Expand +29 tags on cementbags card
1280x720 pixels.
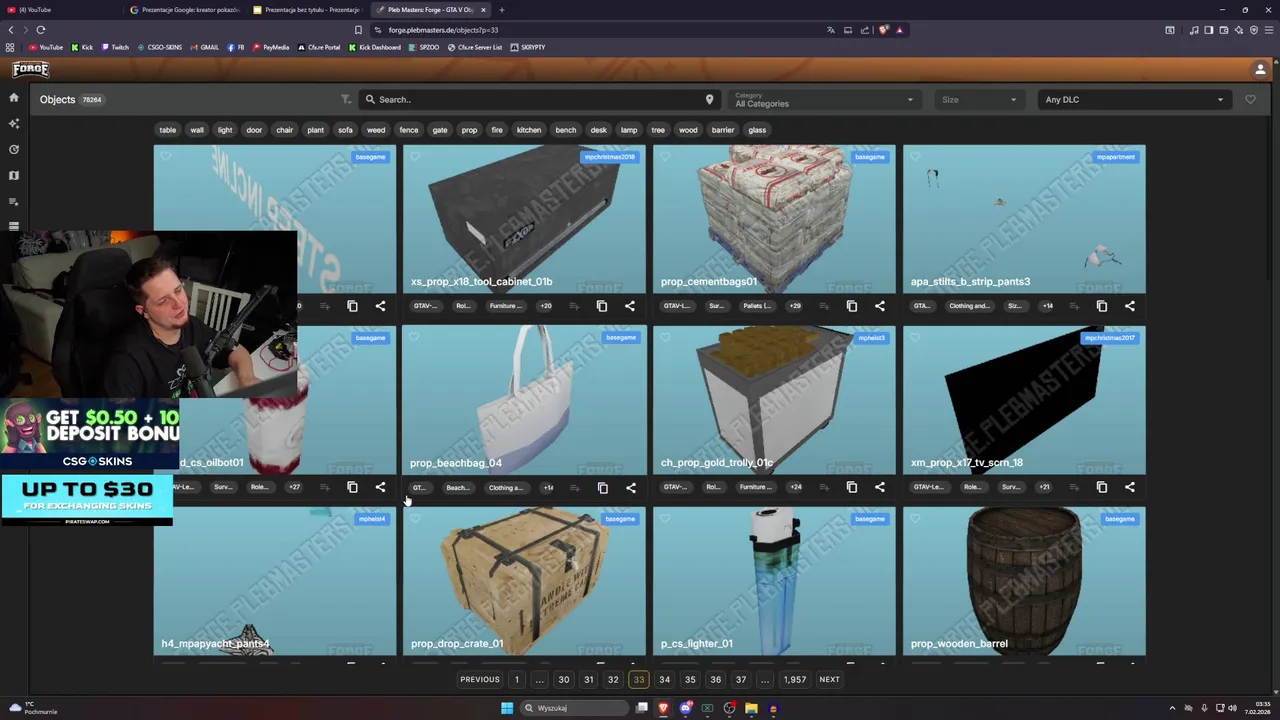click(795, 306)
